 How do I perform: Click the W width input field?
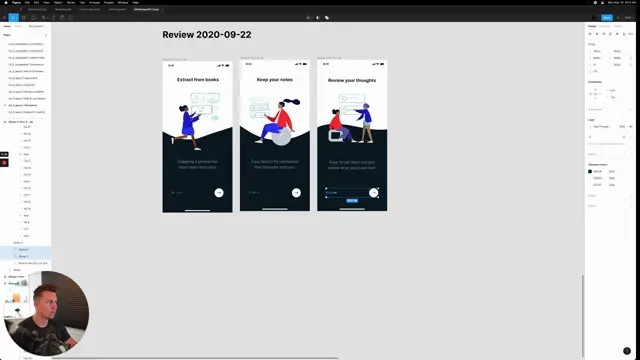point(596,58)
